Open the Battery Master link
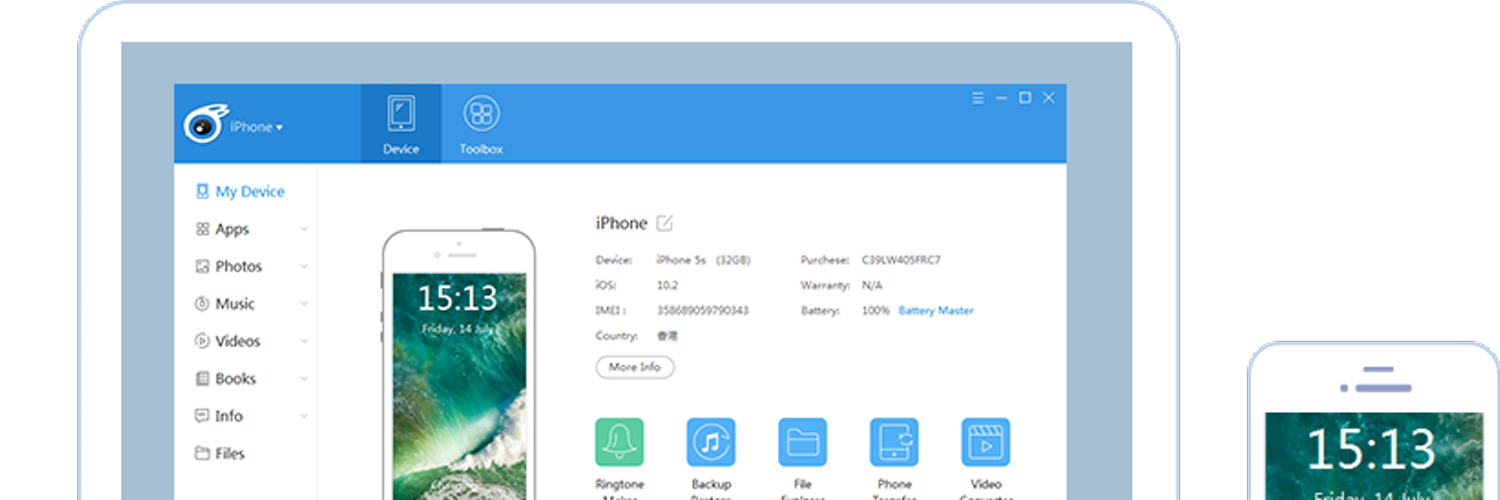Image resolution: width=1500 pixels, height=500 pixels. tap(936, 311)
